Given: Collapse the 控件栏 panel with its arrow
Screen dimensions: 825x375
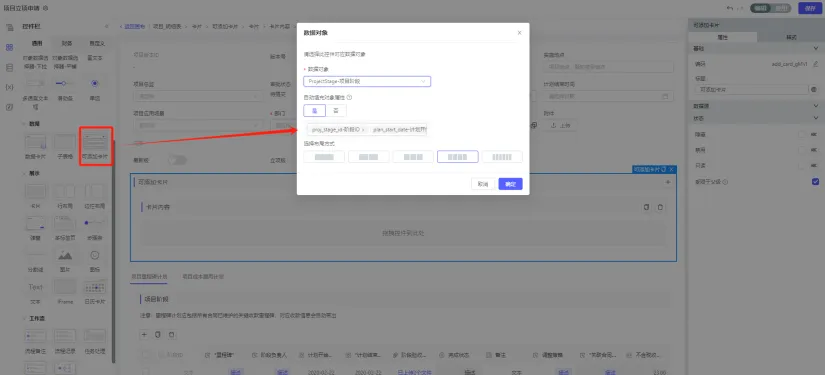Looking at the screenshot, I should [x=107, y=26].
